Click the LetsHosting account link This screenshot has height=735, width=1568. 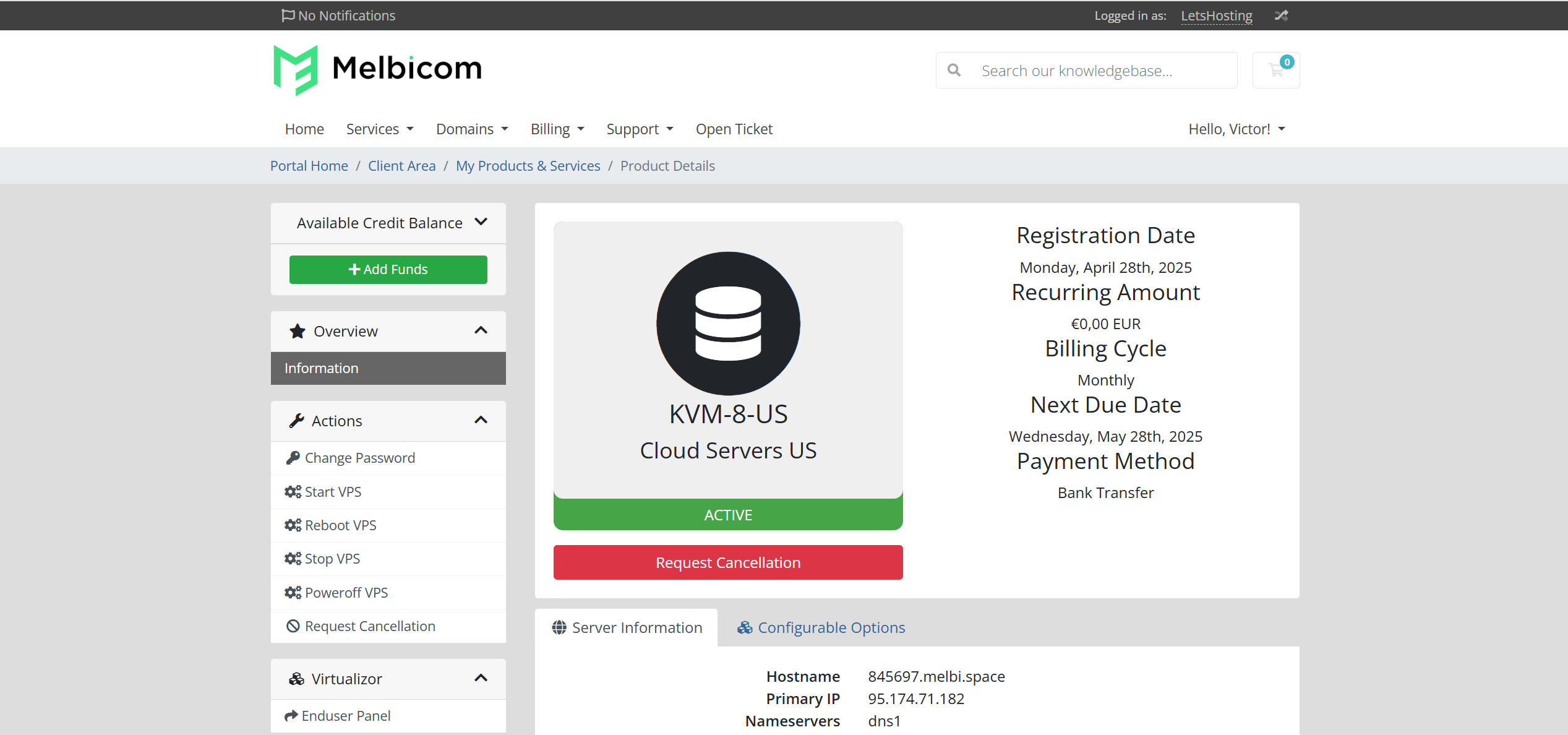coord(1217,15)
